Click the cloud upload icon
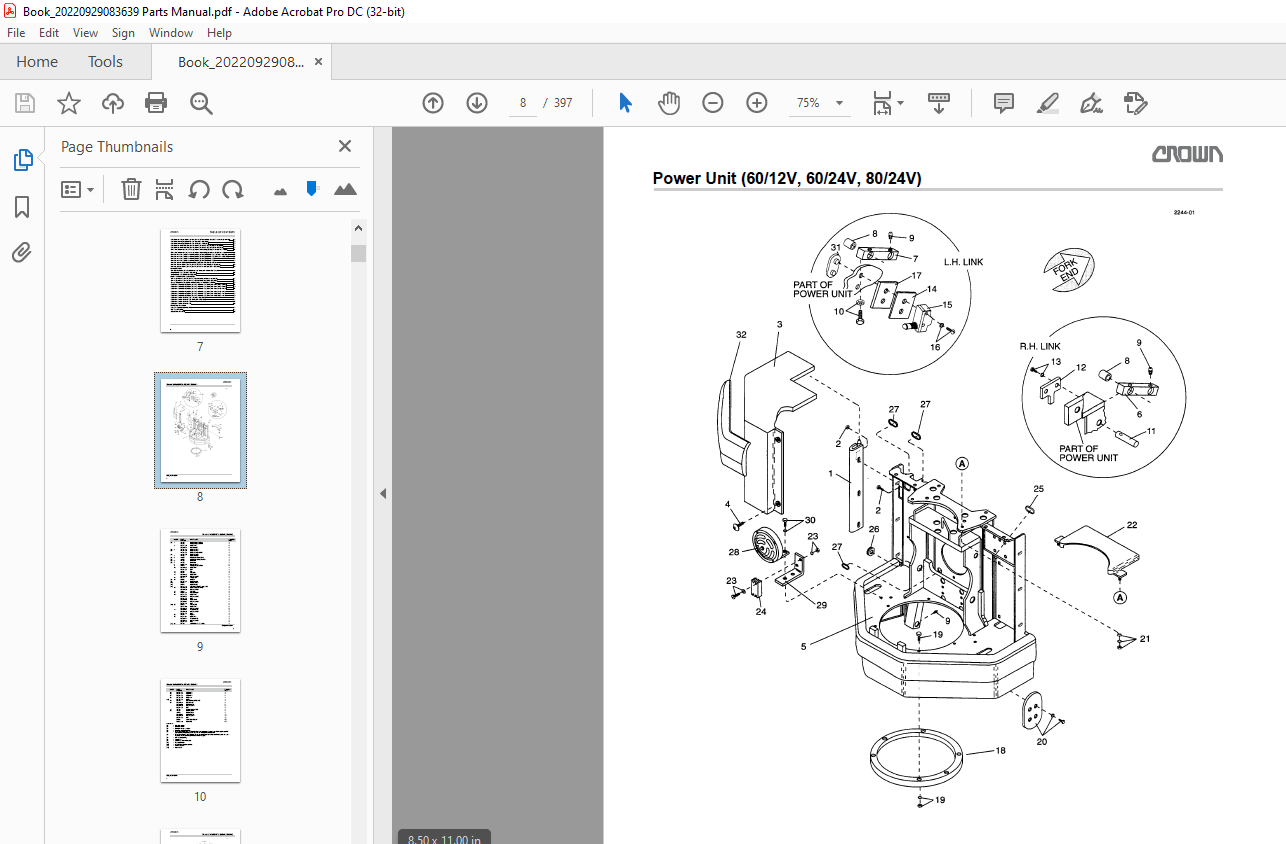 tap(113, 103)
